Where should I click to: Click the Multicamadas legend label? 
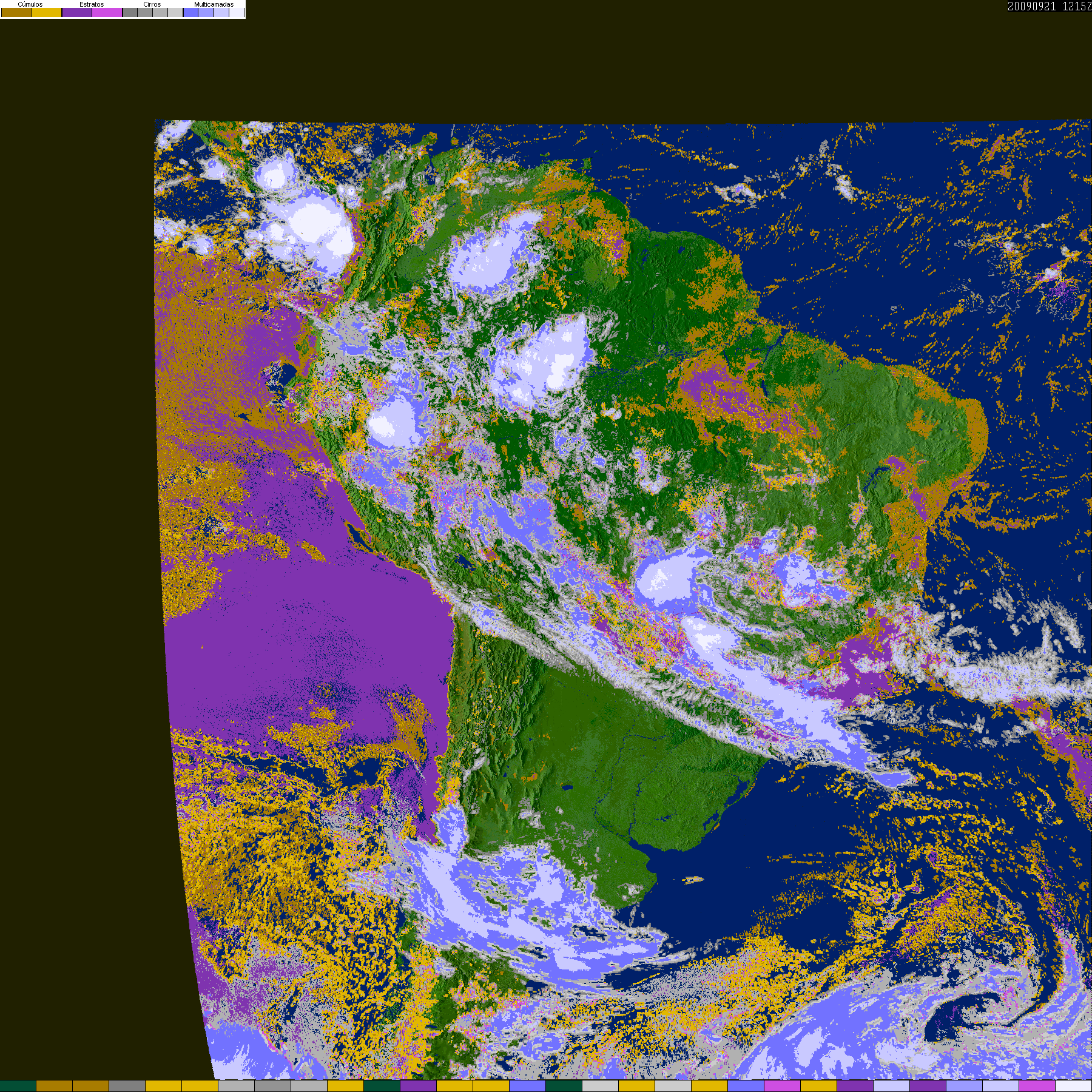tap(214, 4)
